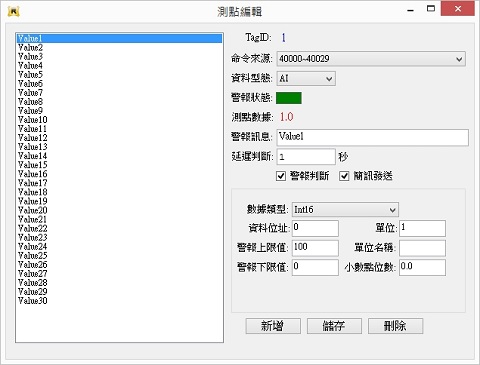This screenshot has width=480, height=365.
Task: Select Value14 in the tag list
Action: click(x=119, y=156)
